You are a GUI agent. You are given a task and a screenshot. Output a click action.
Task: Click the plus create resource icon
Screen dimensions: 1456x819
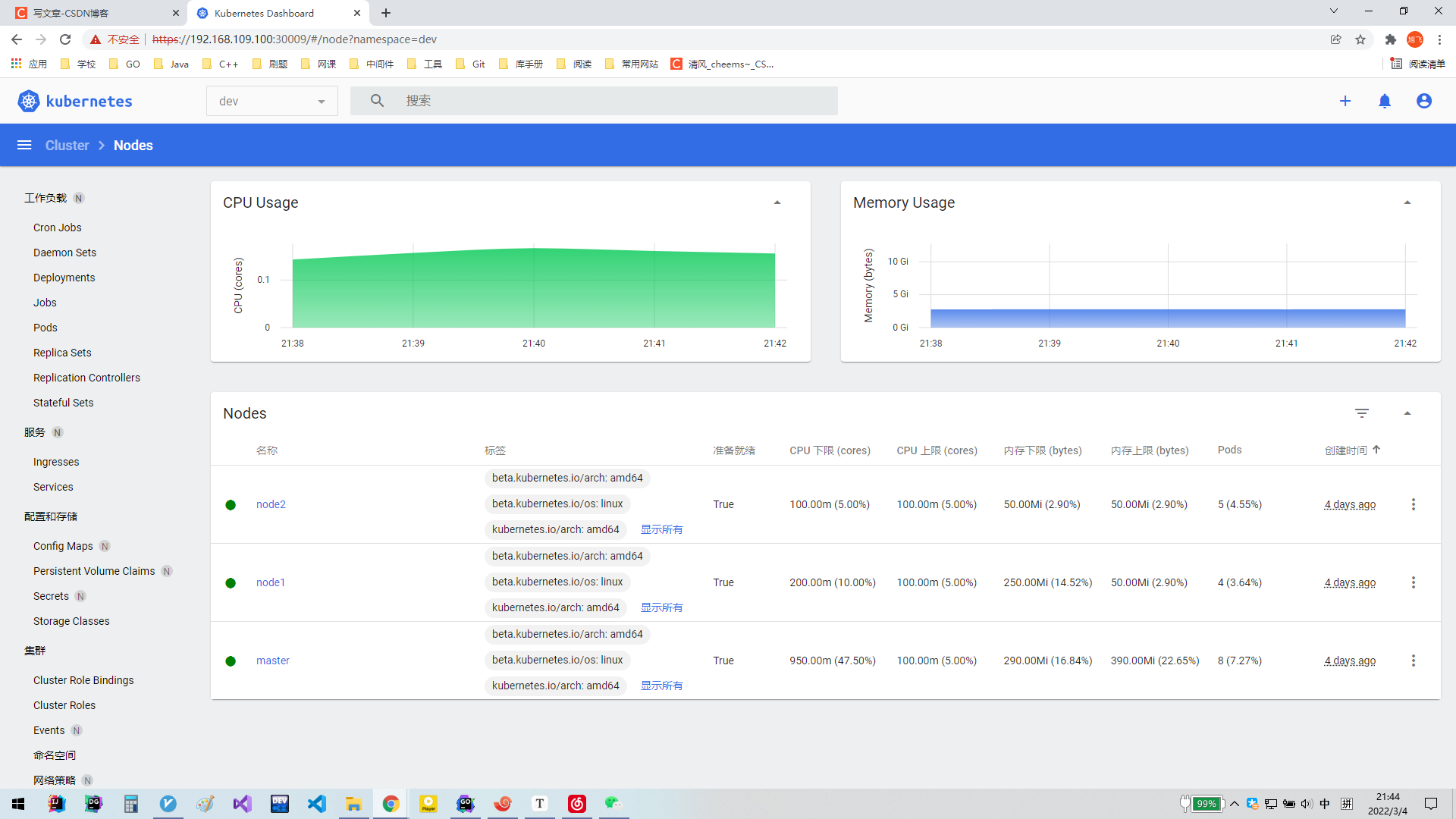(1345, 101)
